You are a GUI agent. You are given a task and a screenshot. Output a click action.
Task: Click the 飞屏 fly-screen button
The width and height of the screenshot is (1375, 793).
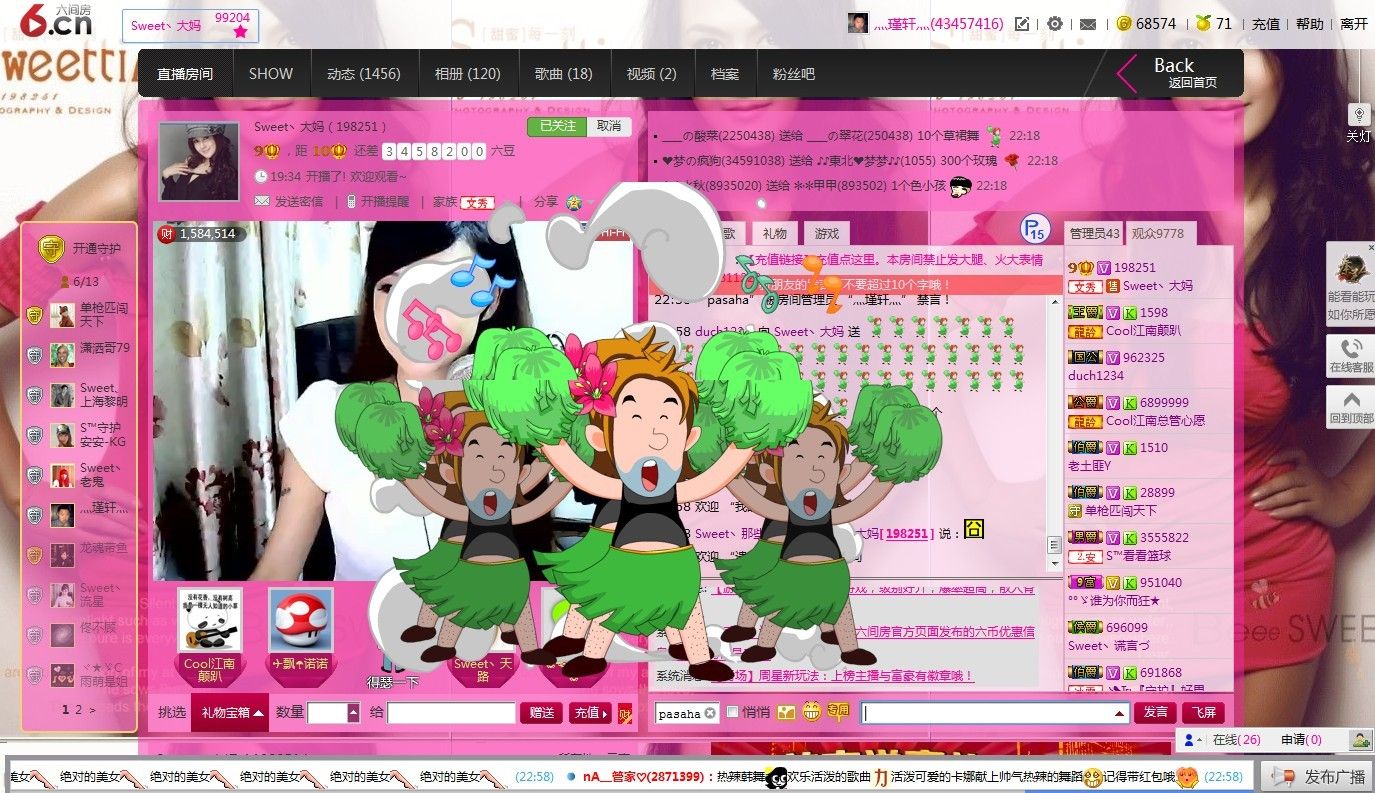(1203, 713)
